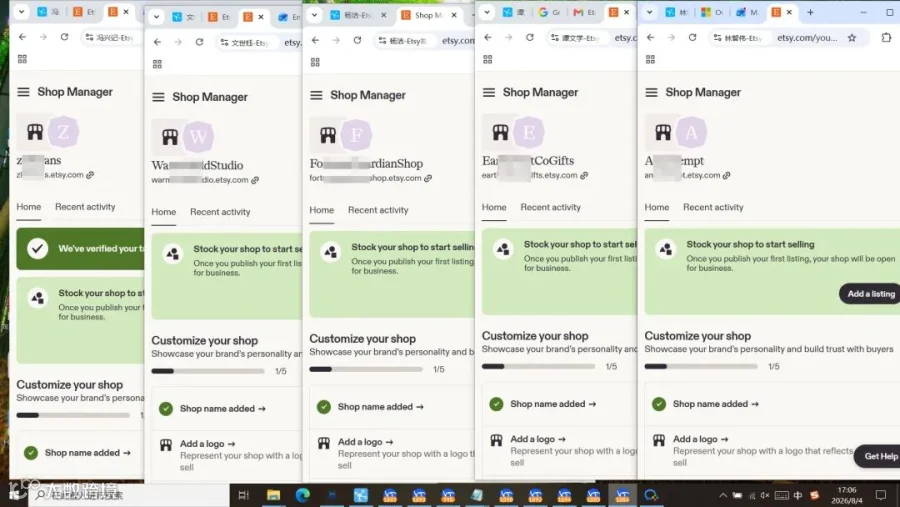
Task: Reload the page in A shop window
Action: (692, 37)
